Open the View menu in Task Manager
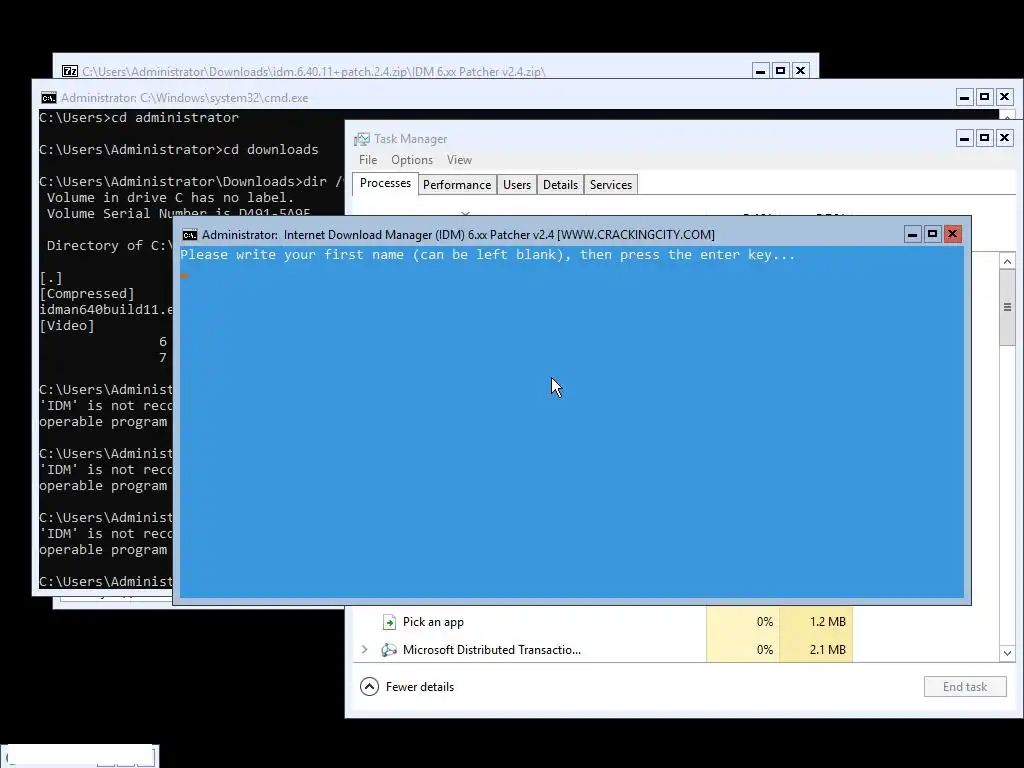1024x768 pixels. tap(459, 160)
